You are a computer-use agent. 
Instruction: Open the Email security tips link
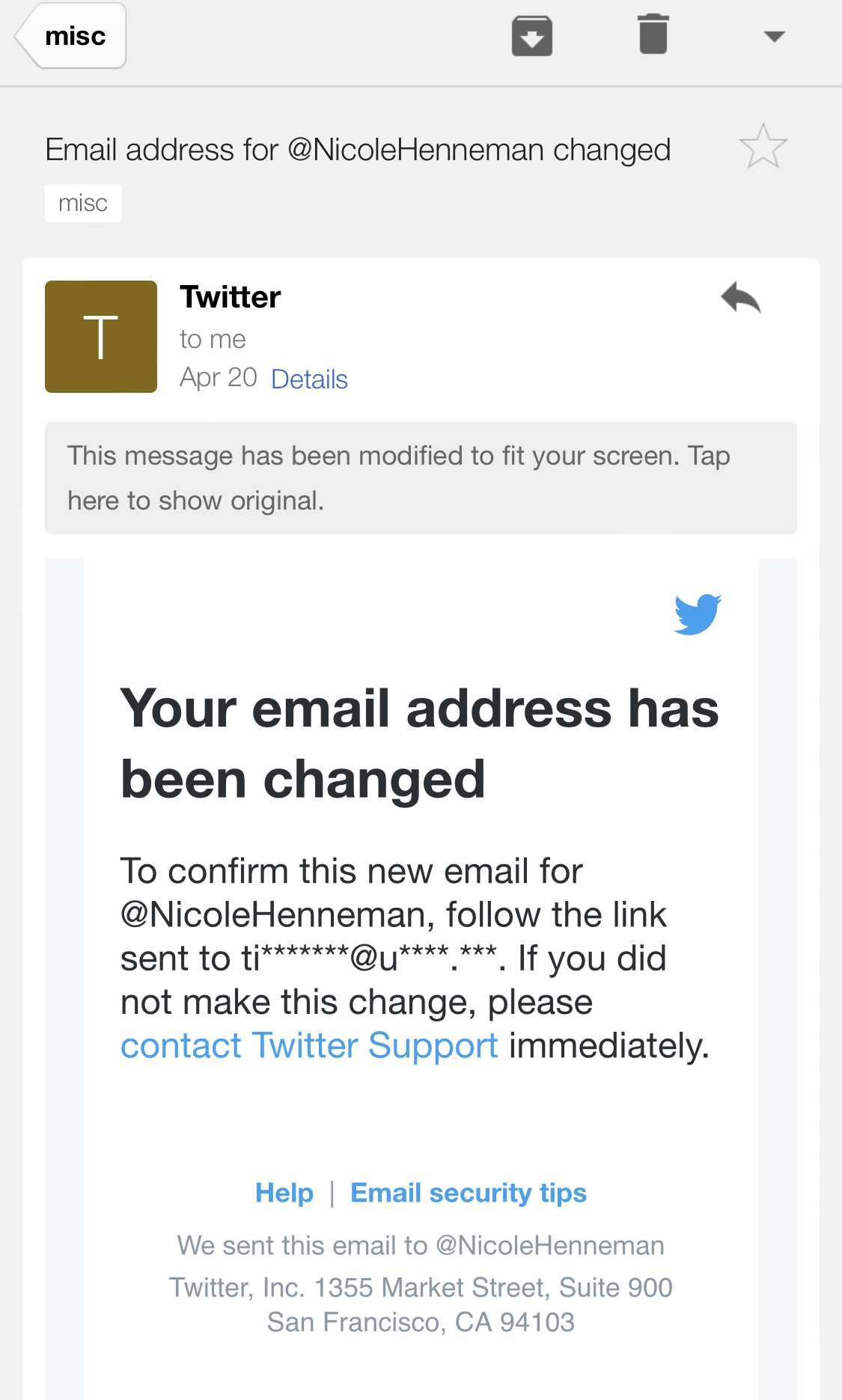pos(469,1193)
